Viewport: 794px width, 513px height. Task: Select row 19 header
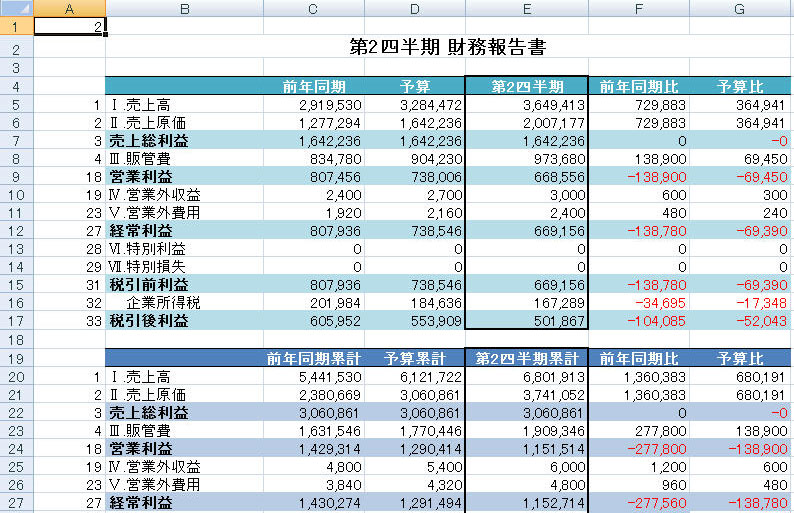point(16,359)
